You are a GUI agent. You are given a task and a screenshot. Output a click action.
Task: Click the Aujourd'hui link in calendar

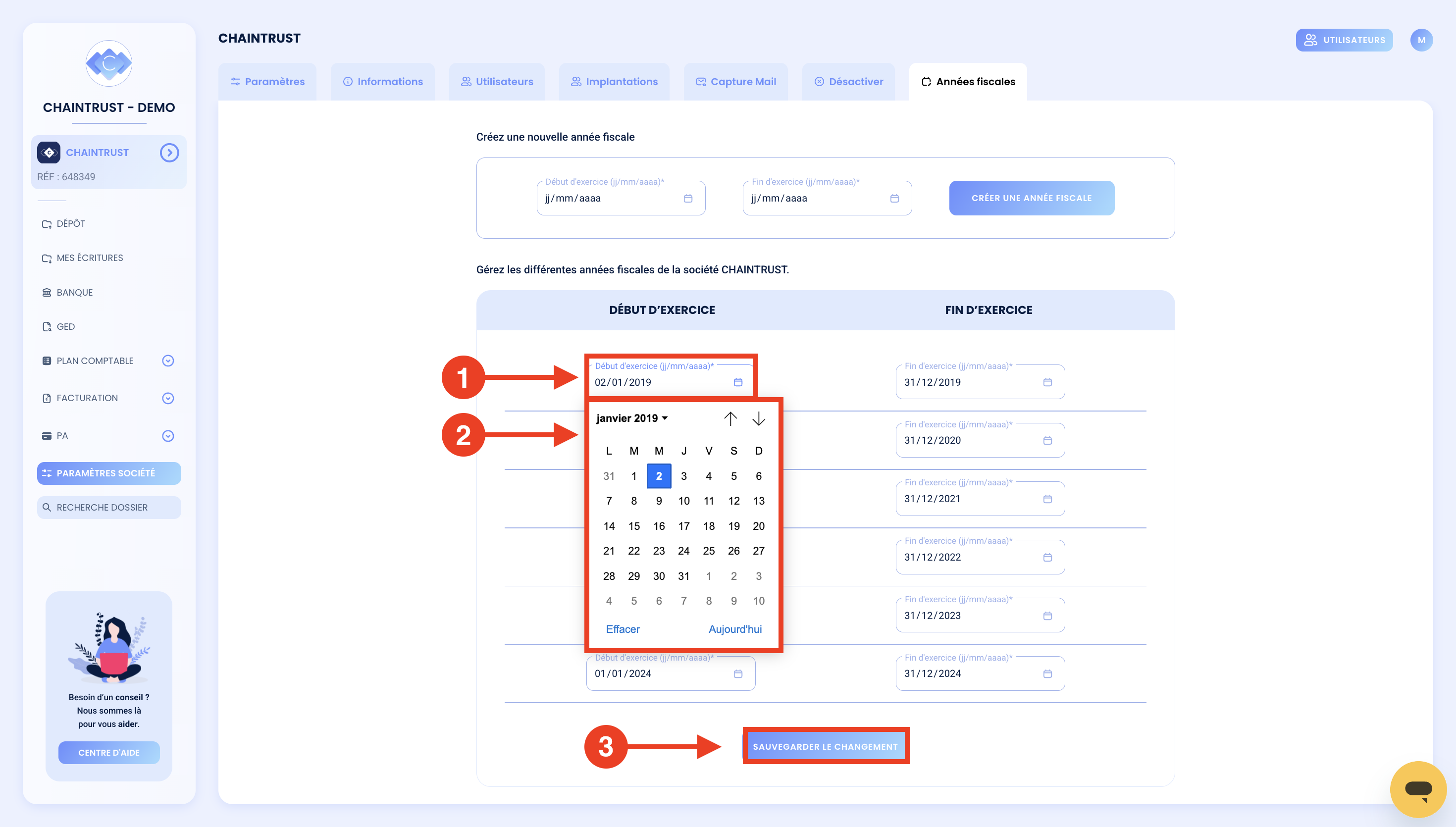coord(735,629)
